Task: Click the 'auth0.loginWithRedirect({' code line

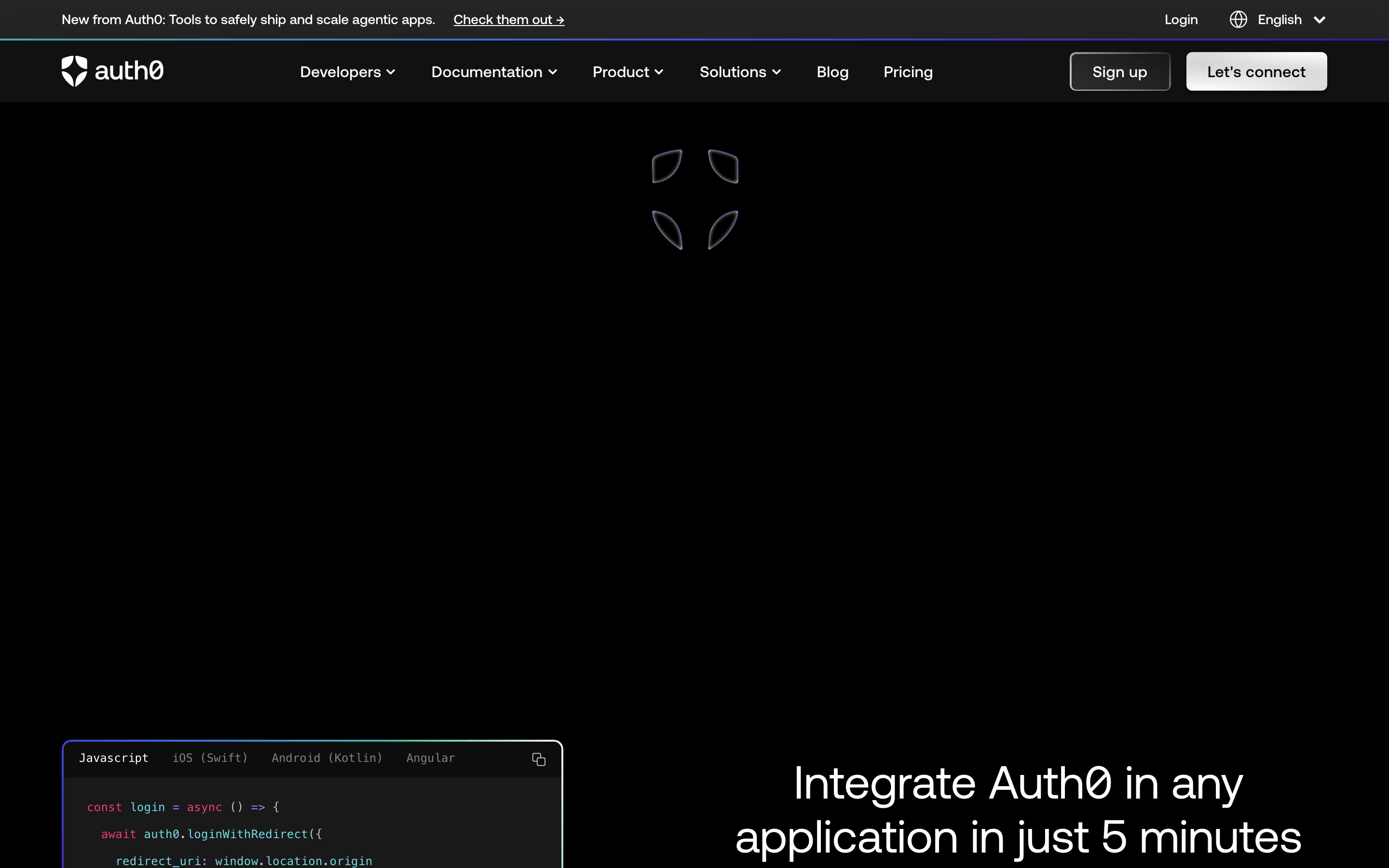Action: (212, 834)
